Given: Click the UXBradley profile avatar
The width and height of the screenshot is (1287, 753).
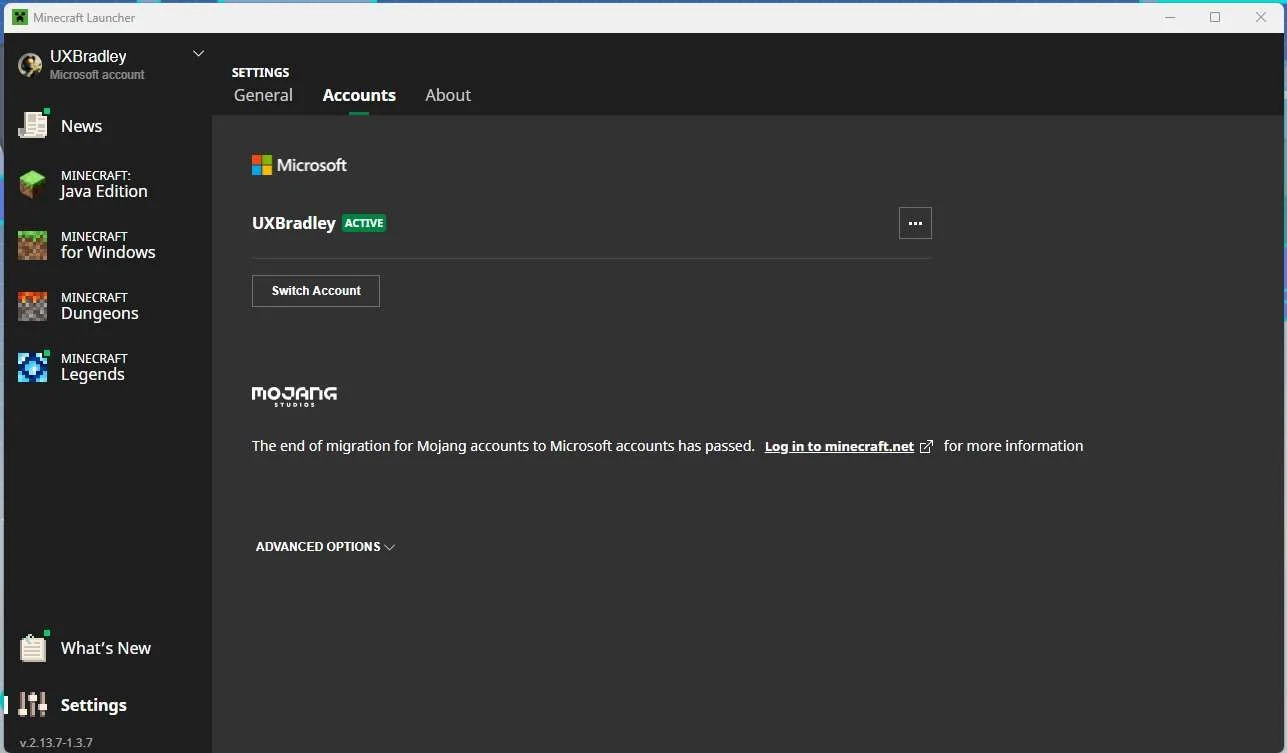Looking at the screenshot, I should pos(30,65).
